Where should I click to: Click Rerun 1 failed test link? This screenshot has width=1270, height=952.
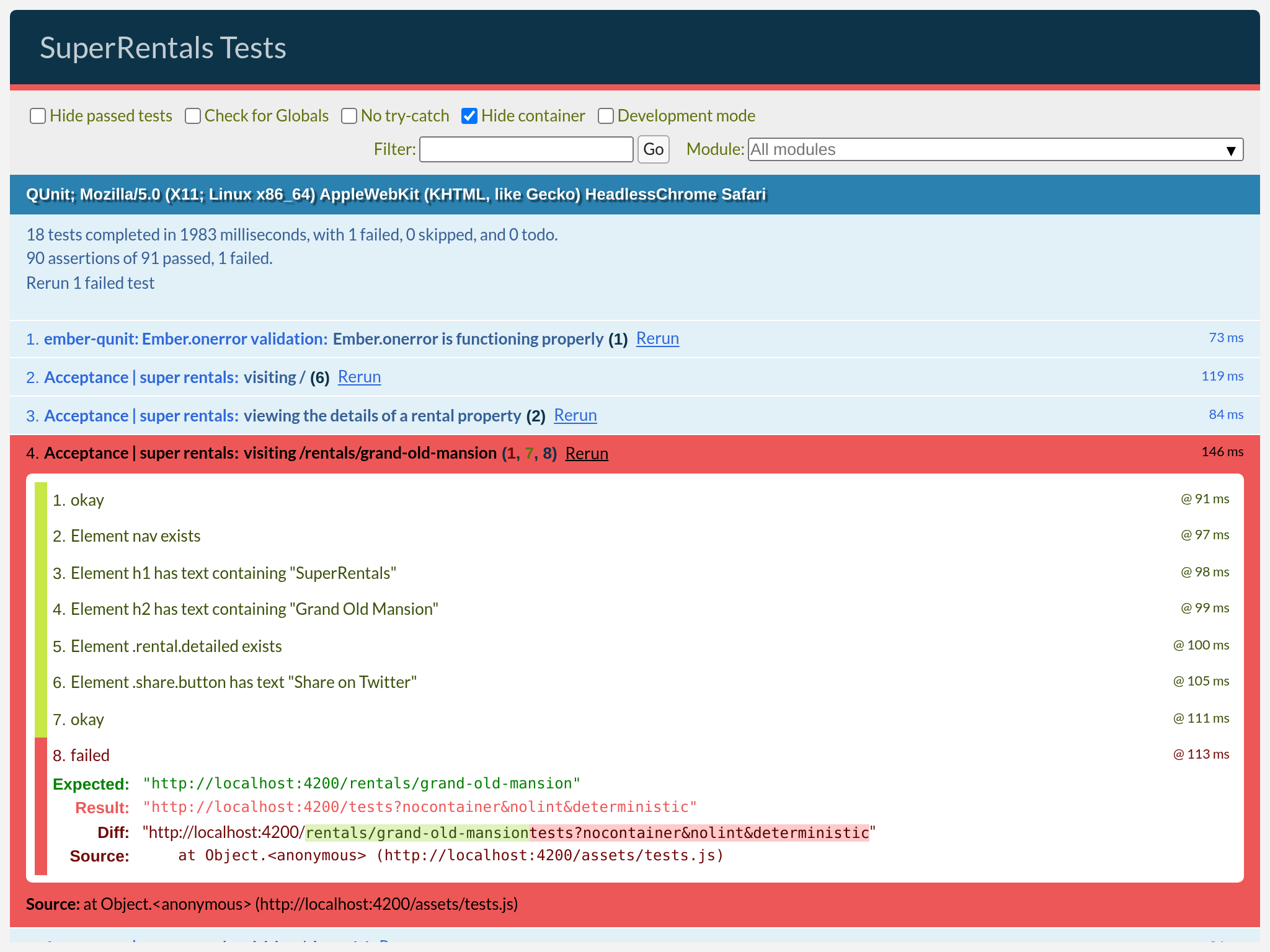pyautogui.click(x=90, y=283)
